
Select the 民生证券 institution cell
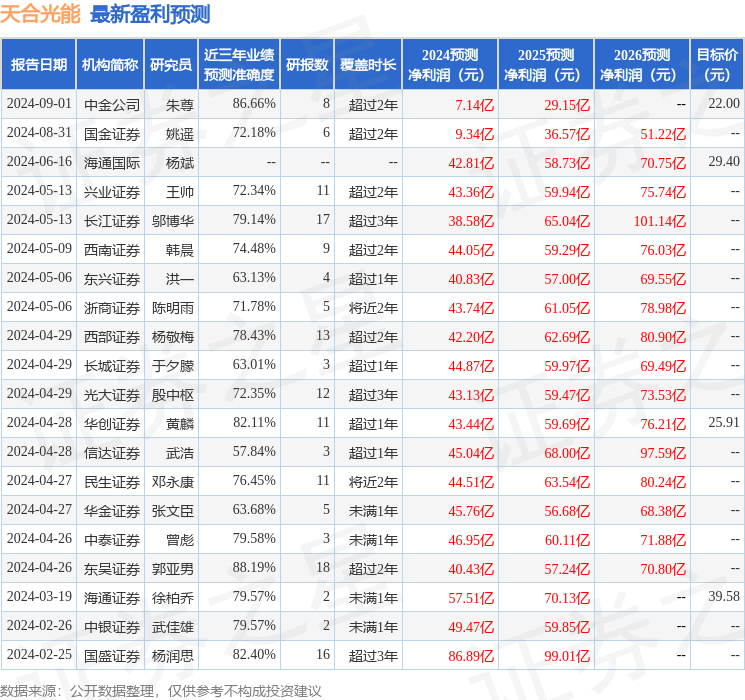[x=112, y=481]
